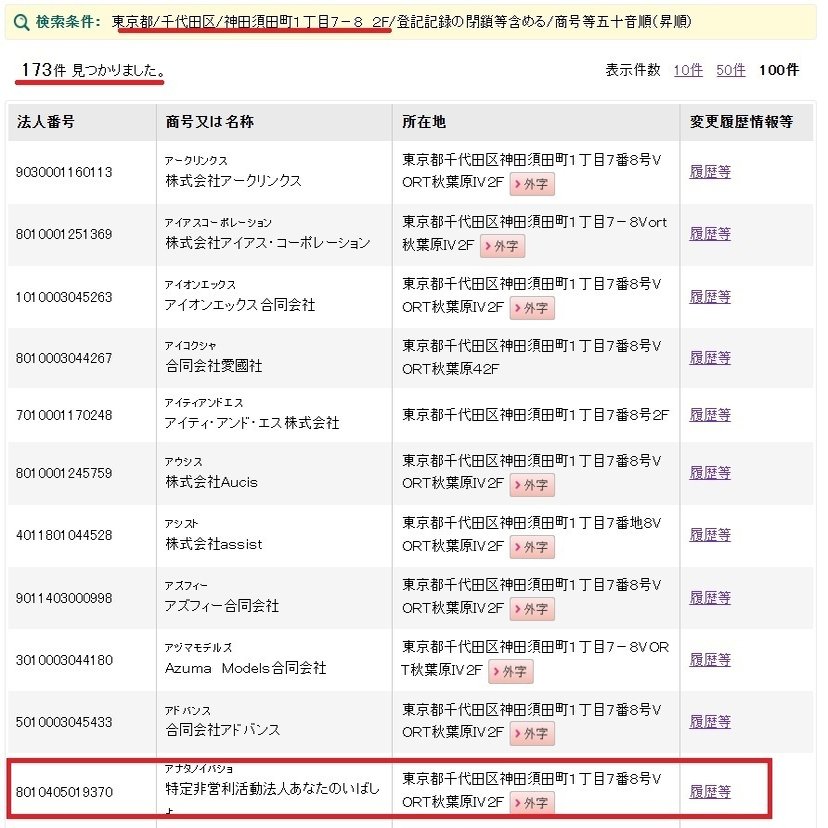
Task: Select corporate number 4011801044528
Action: pyautogui.click(x=64, y=535)
